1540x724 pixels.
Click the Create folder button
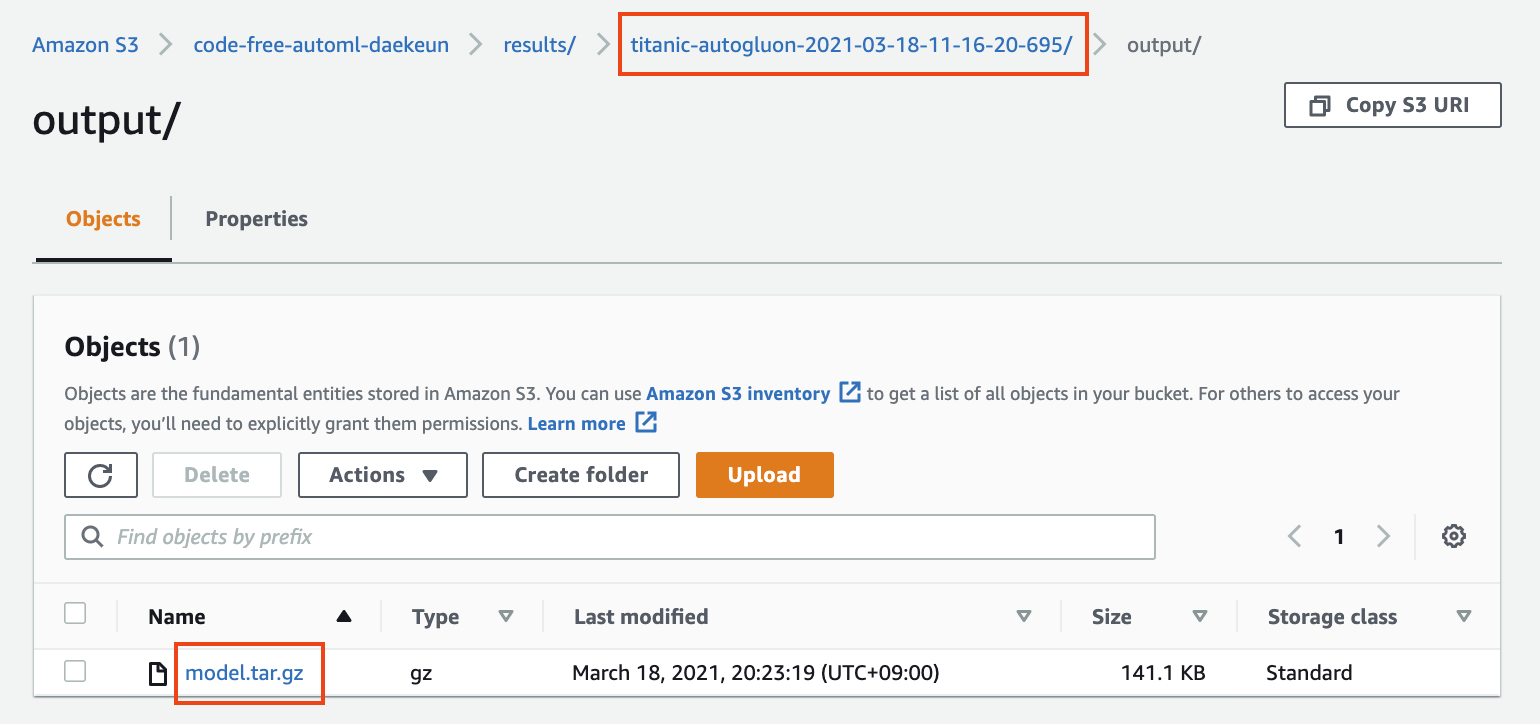pos(581,475)
